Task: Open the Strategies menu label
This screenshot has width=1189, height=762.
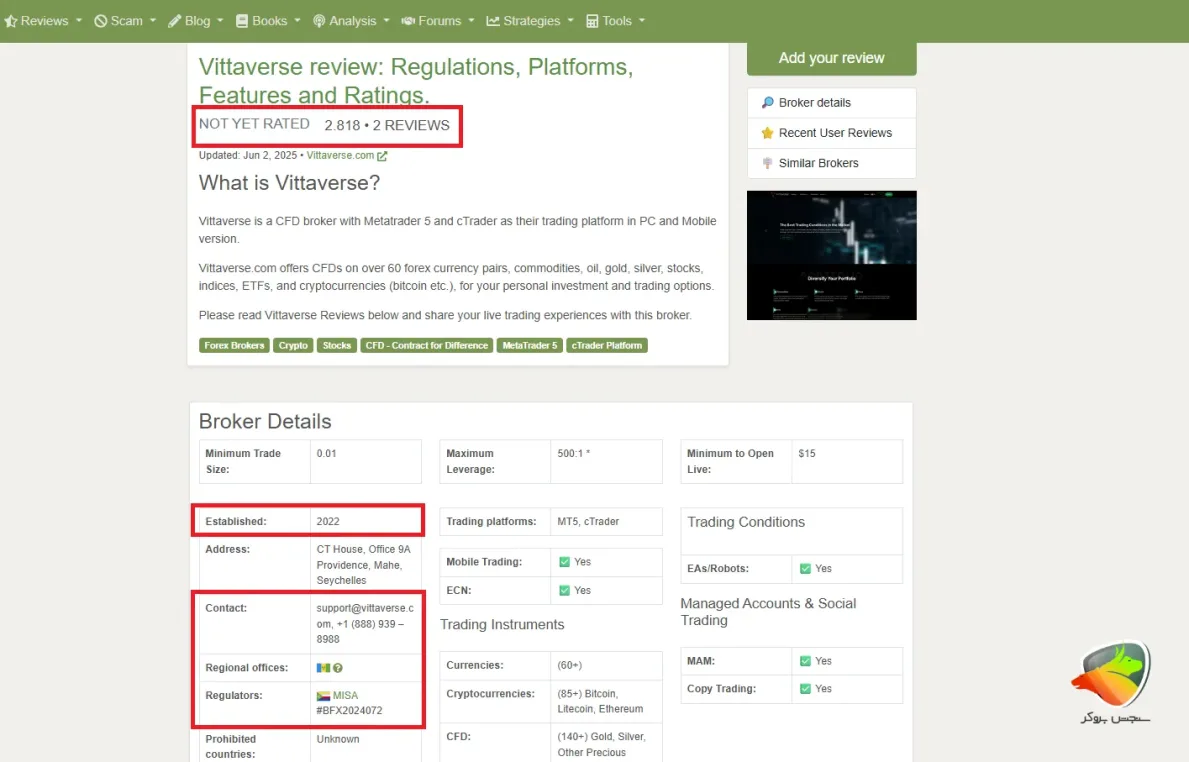Action: (x=532, y=21)
